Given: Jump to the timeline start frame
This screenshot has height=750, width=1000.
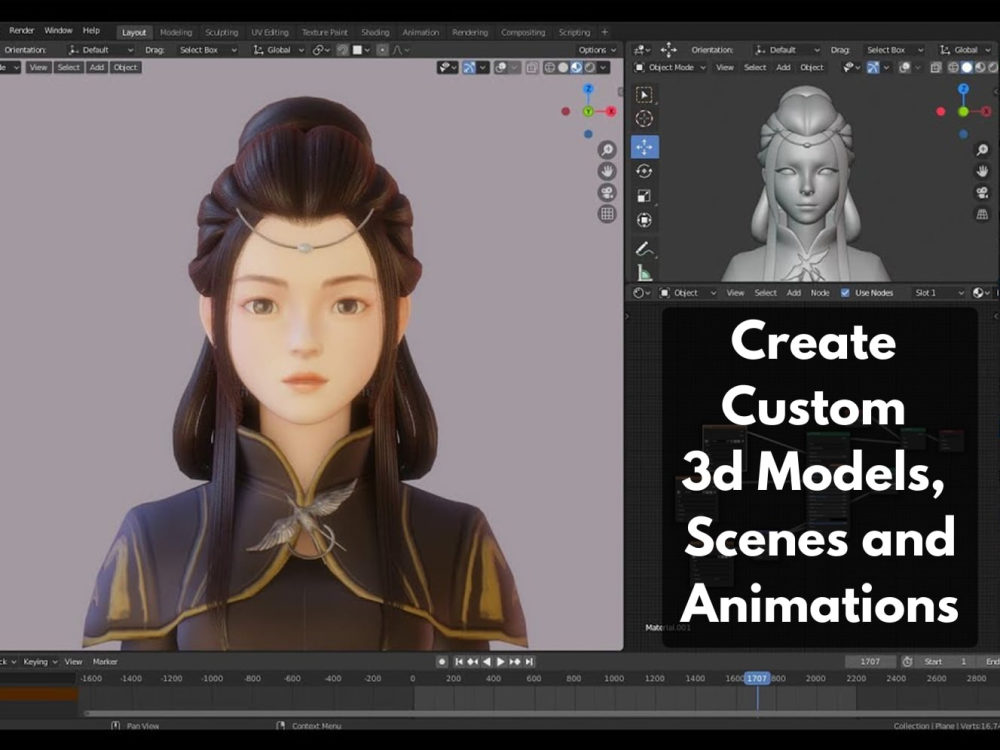Looking at the screenshot, I should [x=459, y=662].
